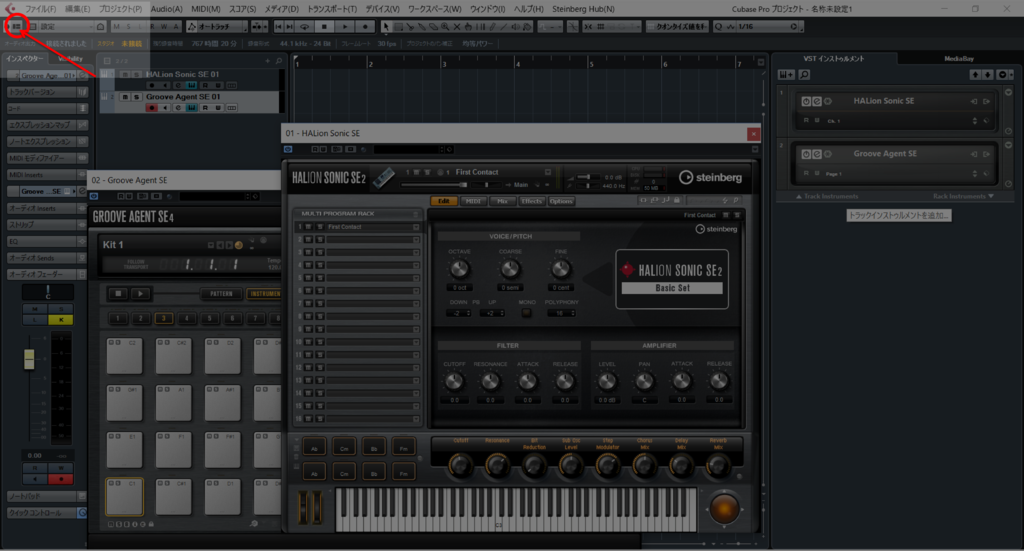Open Groove Agent SE rack options dropdown arrow
The height and width of the screenshot is (551, 1024).
(1008, 145)
